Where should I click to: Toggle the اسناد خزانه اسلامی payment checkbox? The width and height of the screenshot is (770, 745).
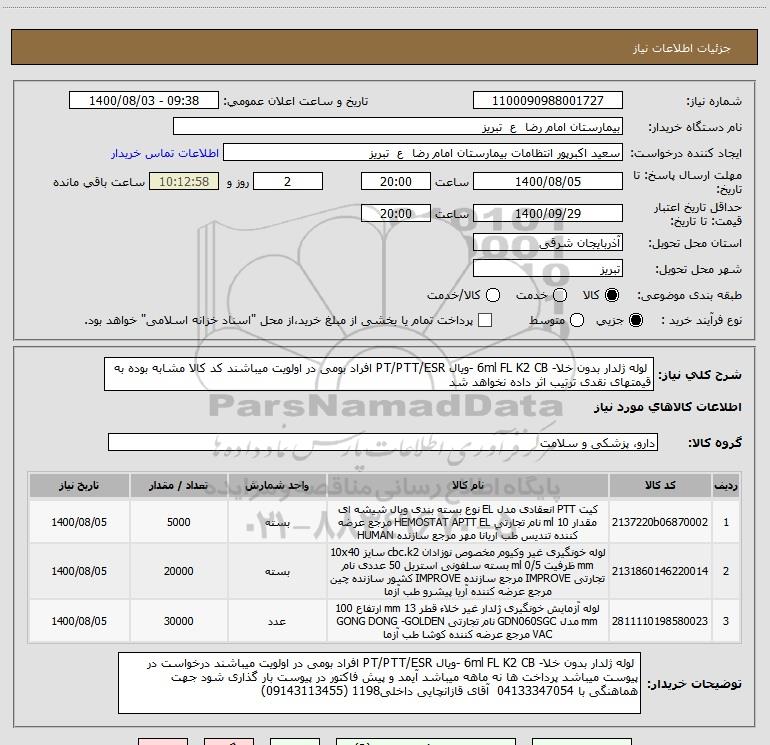485,320
